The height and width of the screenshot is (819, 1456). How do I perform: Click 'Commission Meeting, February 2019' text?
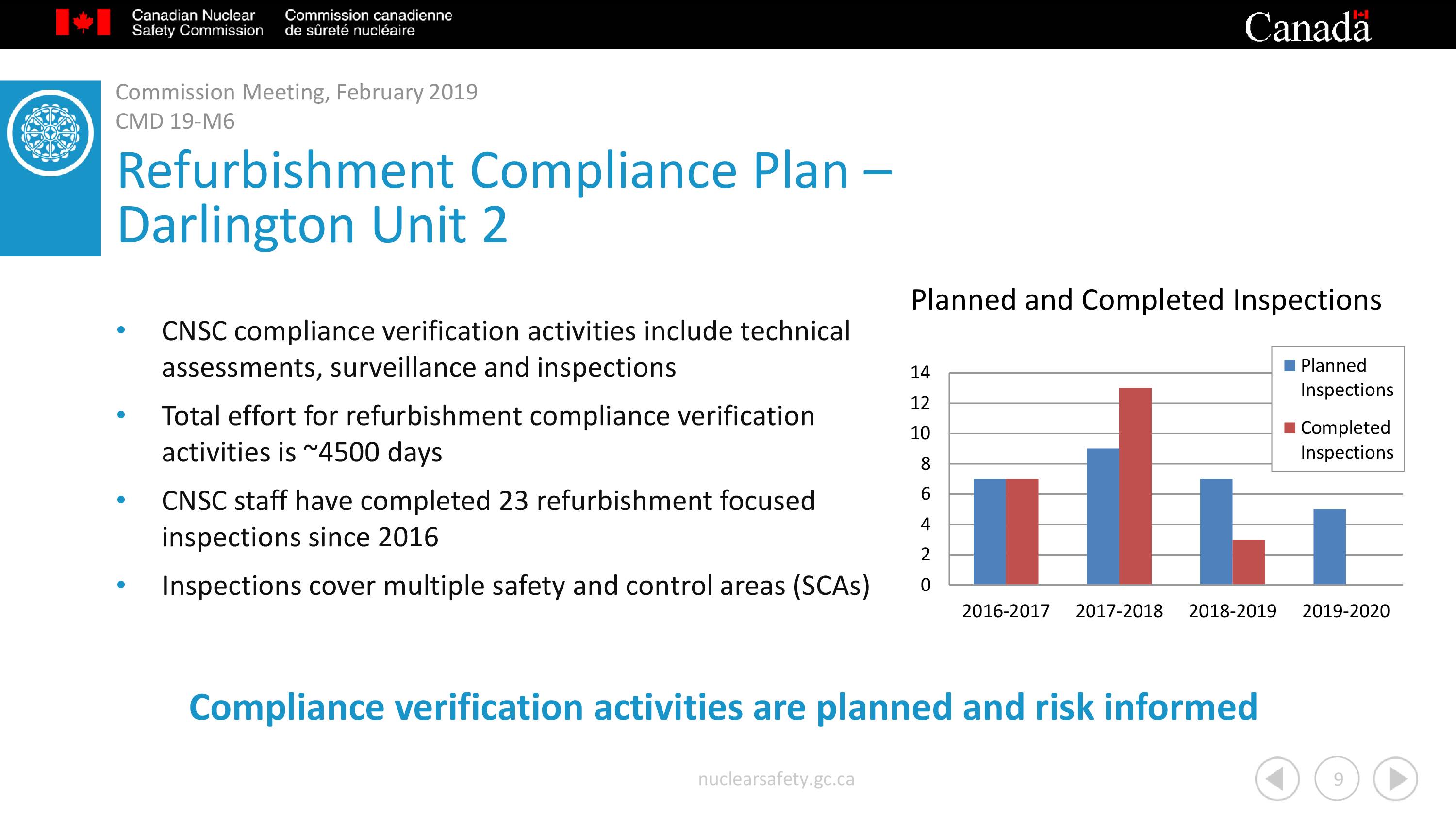(x=297, y=92)
